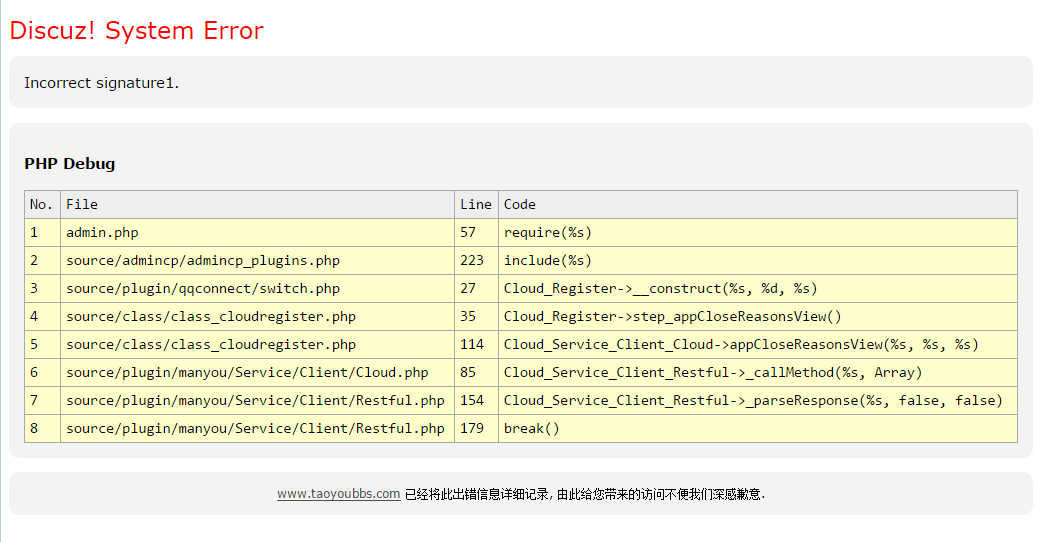This screenshot has width=1038, height=542.
Task: Select row number 1 cell
Action: (x=42, y=232)
